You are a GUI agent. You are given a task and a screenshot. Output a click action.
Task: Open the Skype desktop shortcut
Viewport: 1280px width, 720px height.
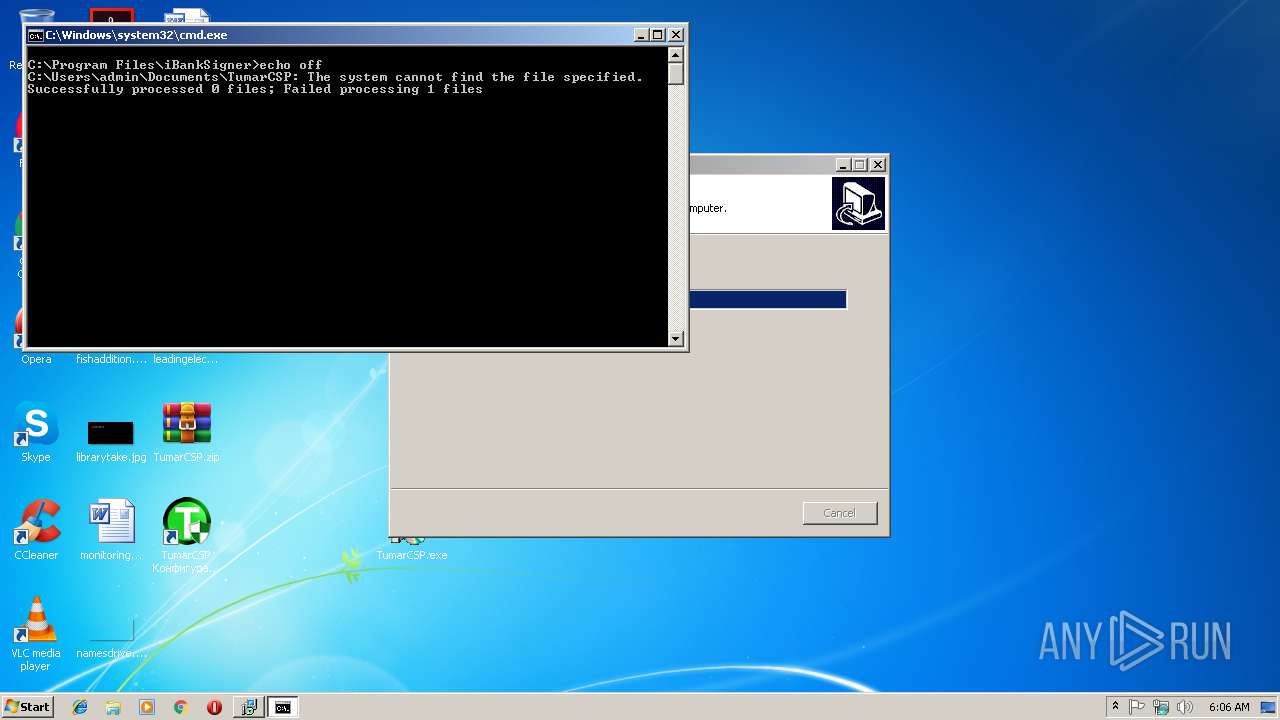(36, 432)
